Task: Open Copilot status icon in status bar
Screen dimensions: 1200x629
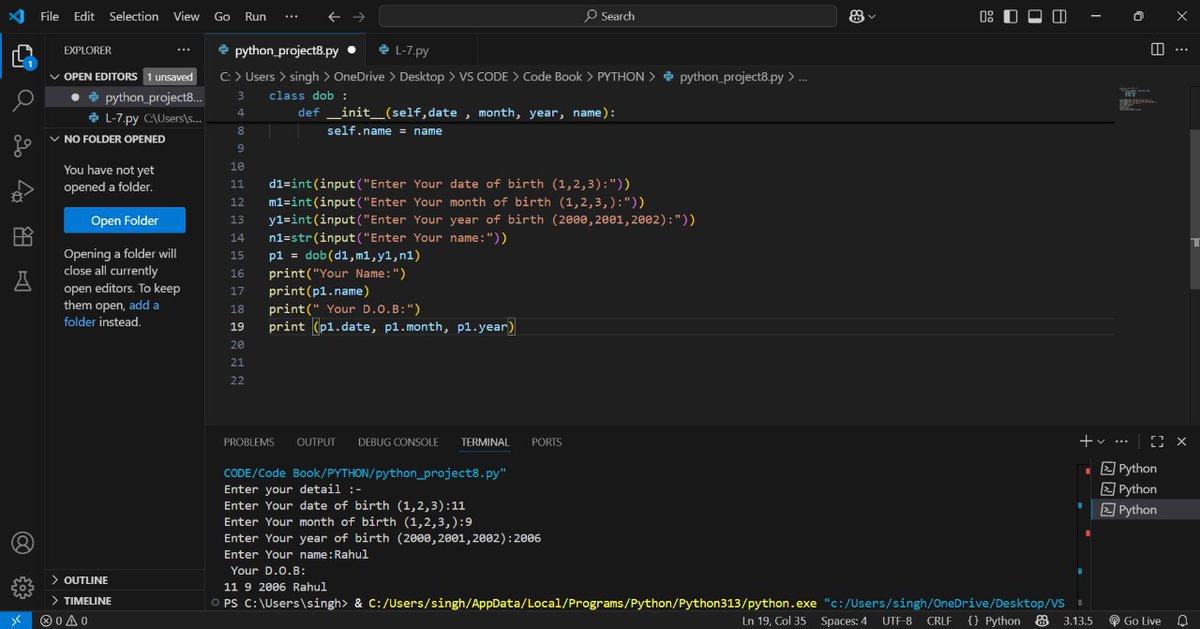Action: pos(1042,620)
